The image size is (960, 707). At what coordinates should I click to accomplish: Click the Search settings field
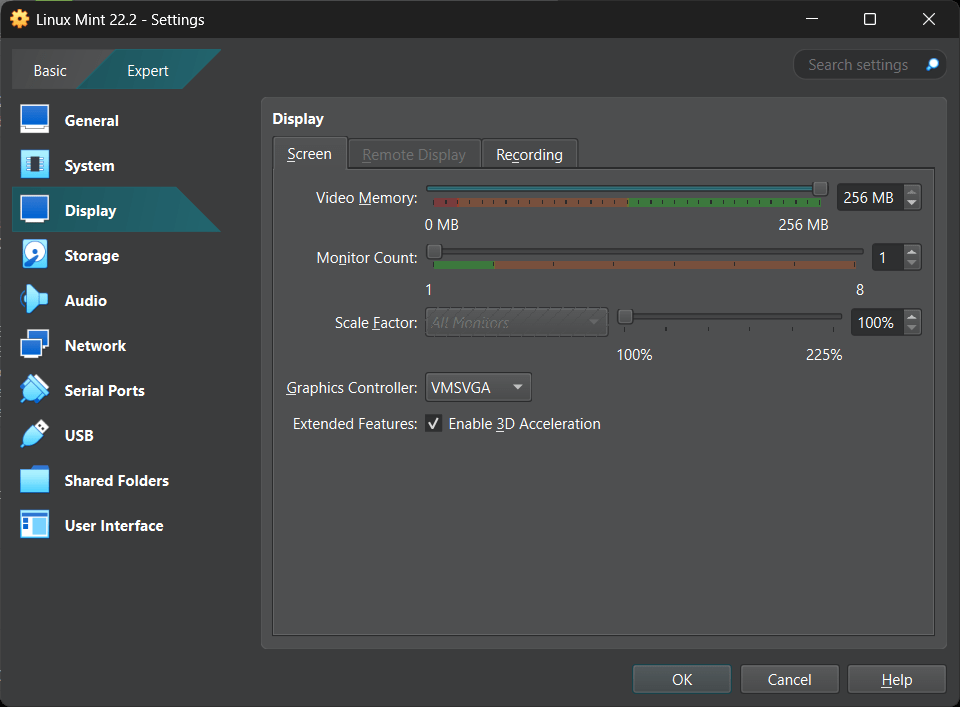point(860,65)
